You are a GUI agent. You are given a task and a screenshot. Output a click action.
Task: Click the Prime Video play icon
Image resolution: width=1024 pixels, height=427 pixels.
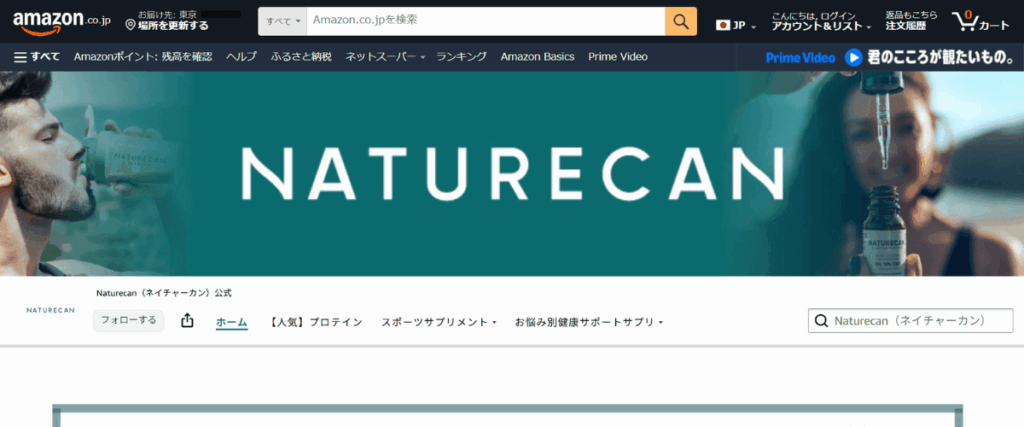(853, 57)
